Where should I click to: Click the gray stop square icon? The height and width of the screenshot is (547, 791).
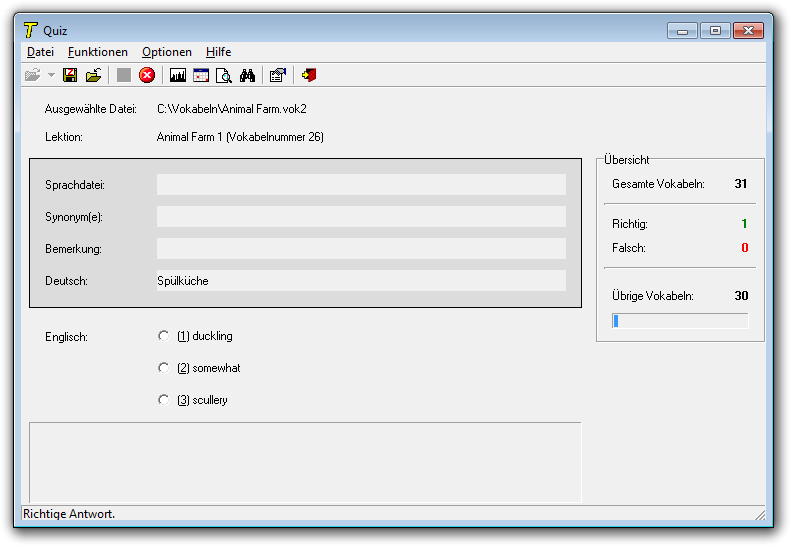124,75
